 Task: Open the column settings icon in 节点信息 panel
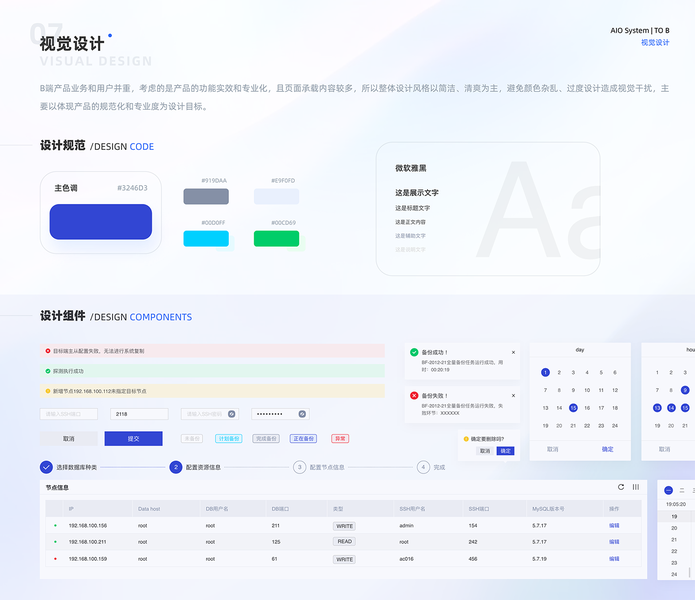[636, 487]
